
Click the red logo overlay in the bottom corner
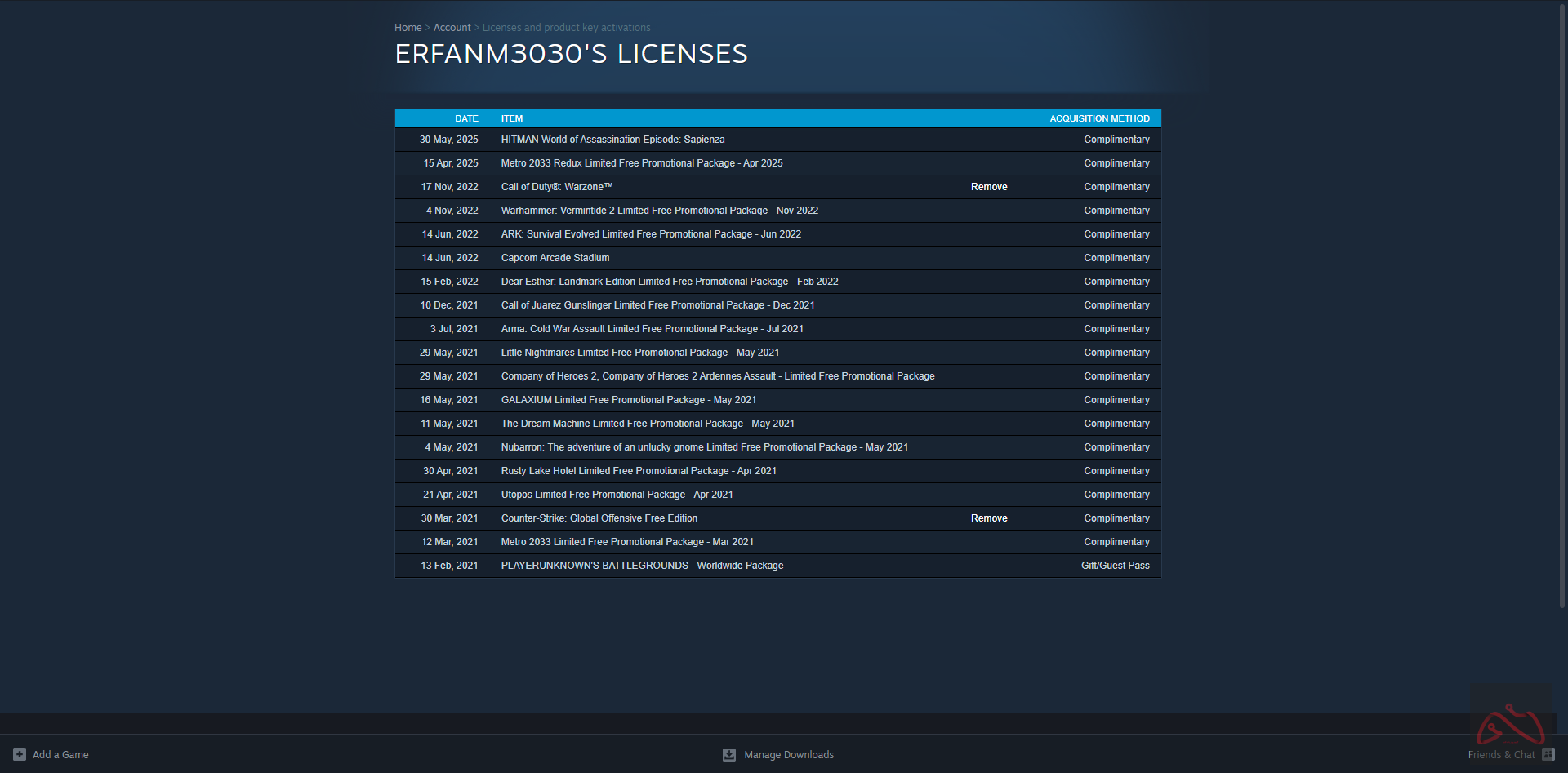pos(1510,722)
